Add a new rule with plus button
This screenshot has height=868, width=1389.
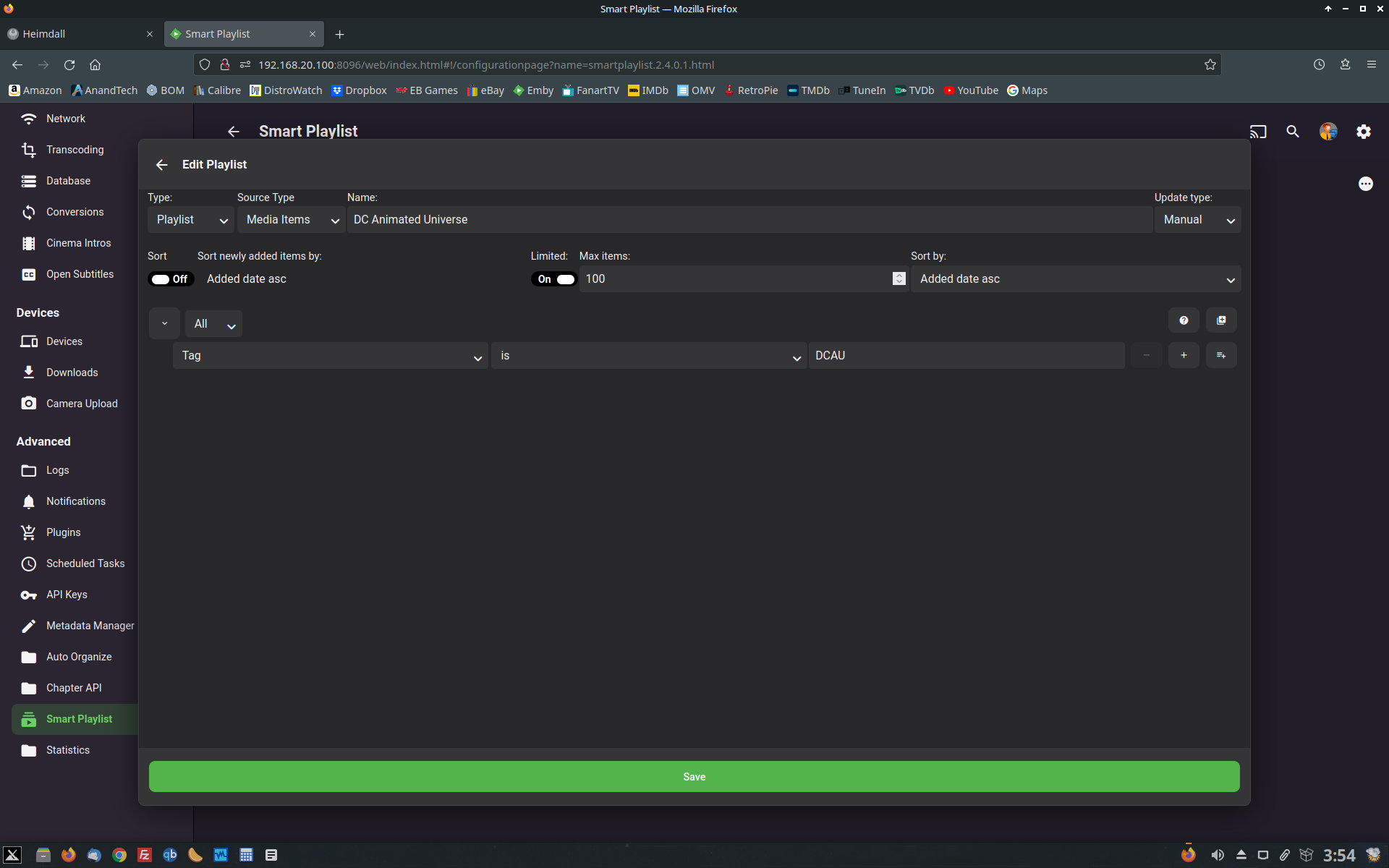[x=1184, y=355]
